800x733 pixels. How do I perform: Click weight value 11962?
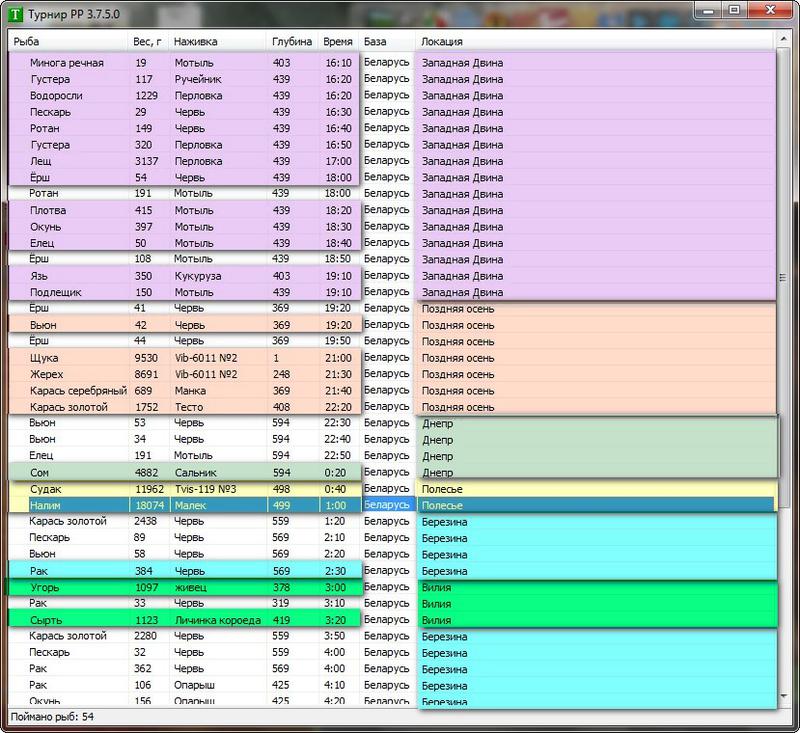click(x=149, y=489)
